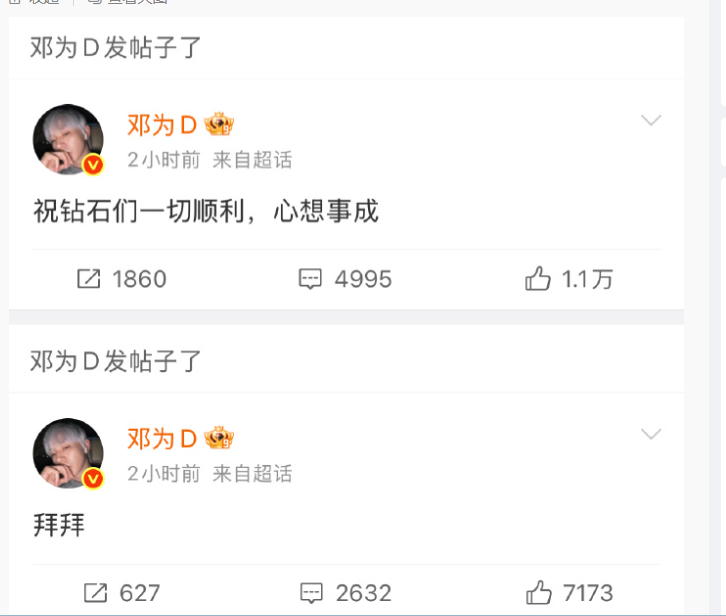Open 来自超话 source link in second post

pos(252,474)
